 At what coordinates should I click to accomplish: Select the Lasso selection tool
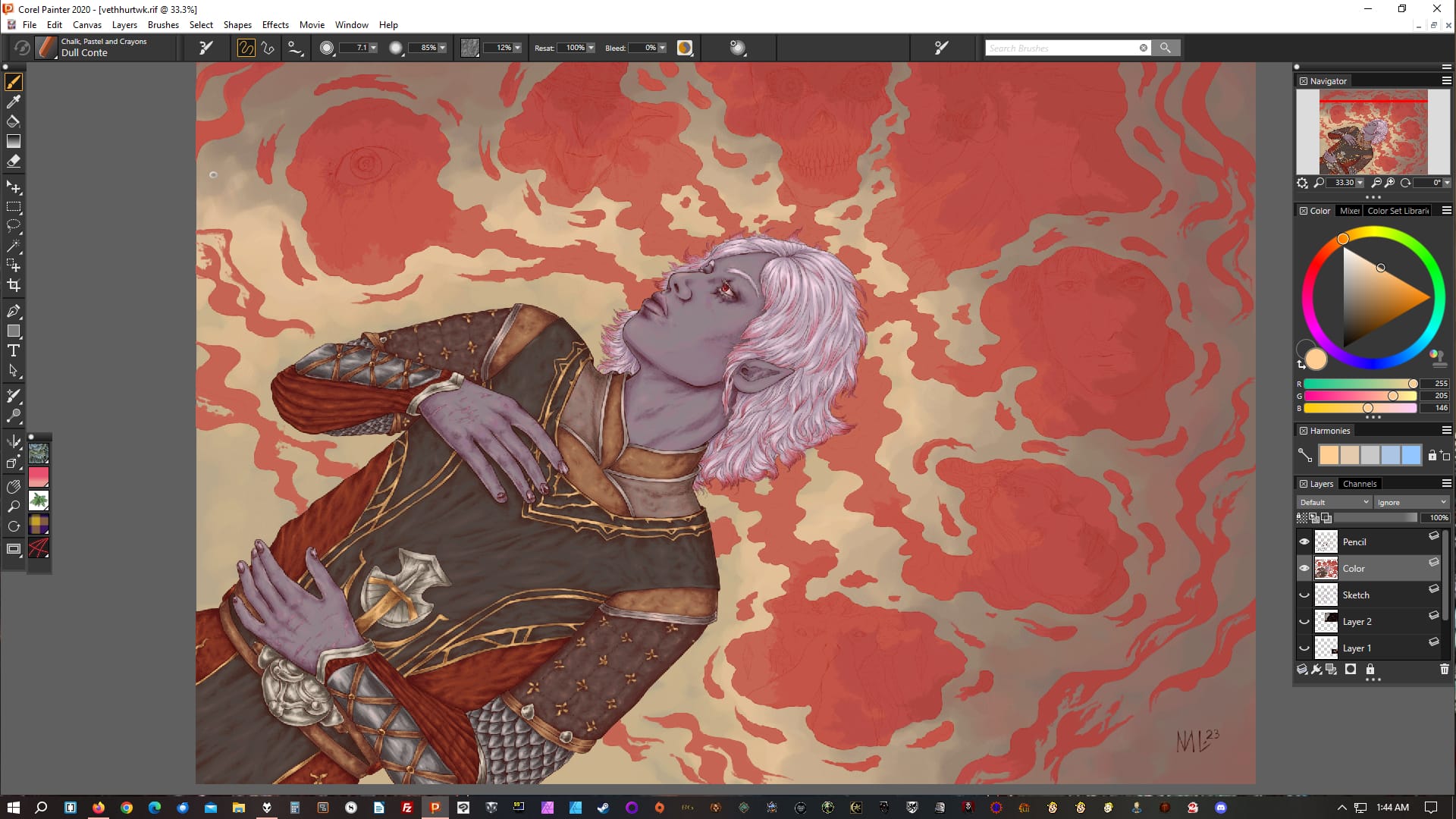[14, 226]
